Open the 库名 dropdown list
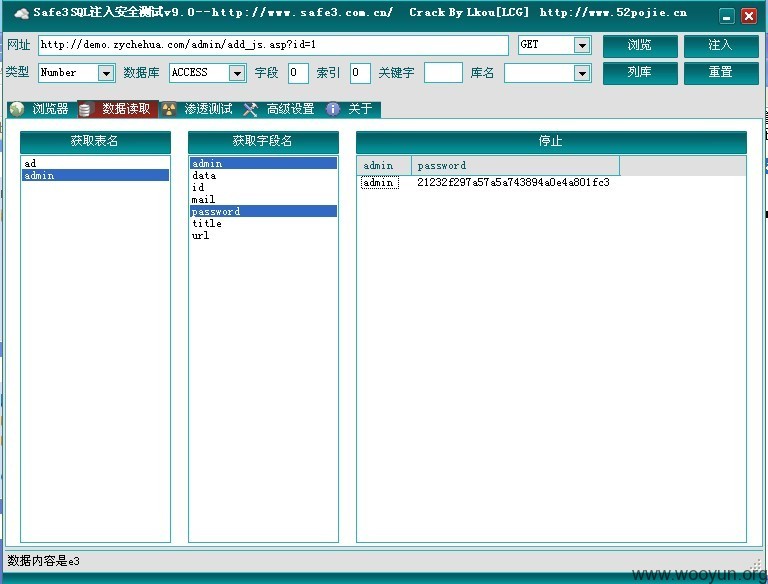The height and width of the screenshot is (584, 768). coord(582,73)
